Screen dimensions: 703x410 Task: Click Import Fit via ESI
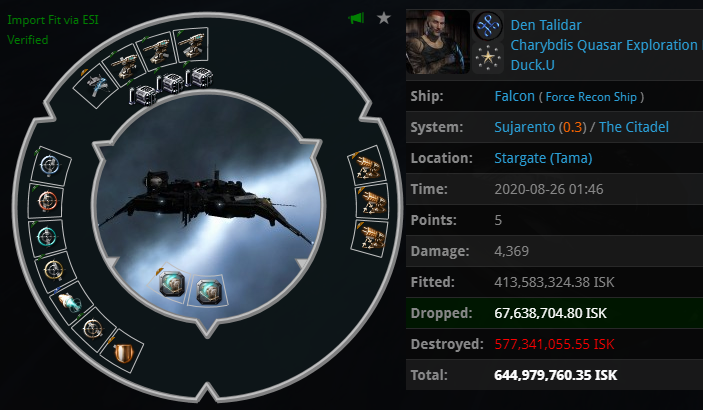(53, 20)
